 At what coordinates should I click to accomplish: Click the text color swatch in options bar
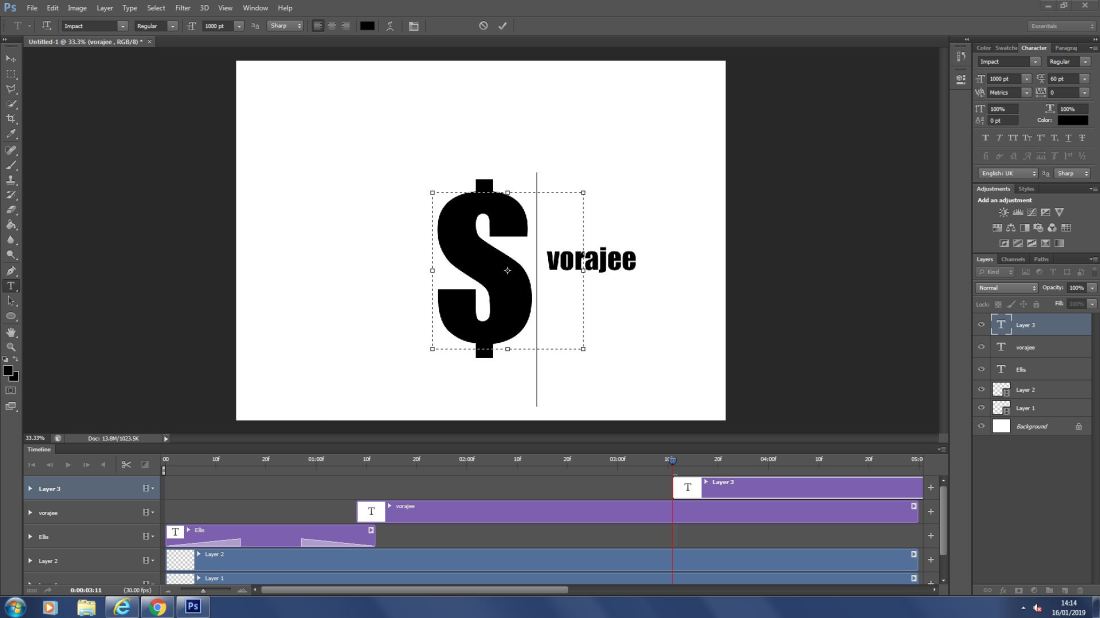pyautogui.click(x=367, y=25)
